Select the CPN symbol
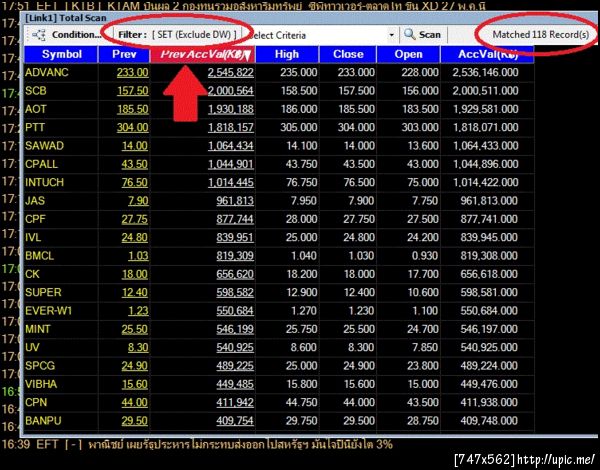Viewport: 600px width, 470px height. [x=36, y=403]
